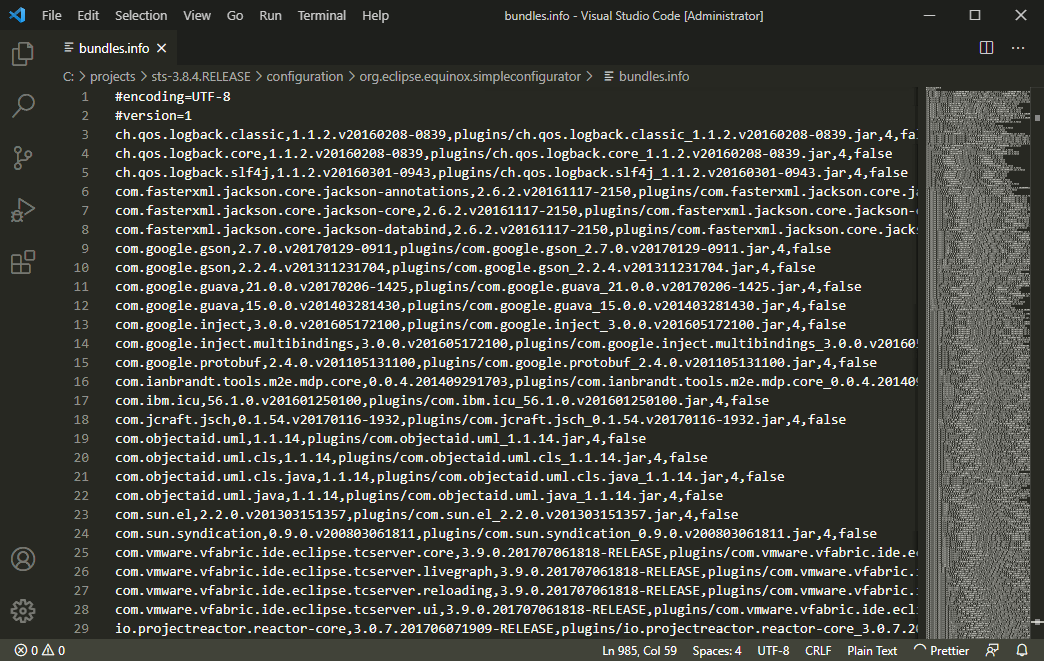Click the VS Code logo icon
This screenshot has height=661, width=1044.
(17, 15)
